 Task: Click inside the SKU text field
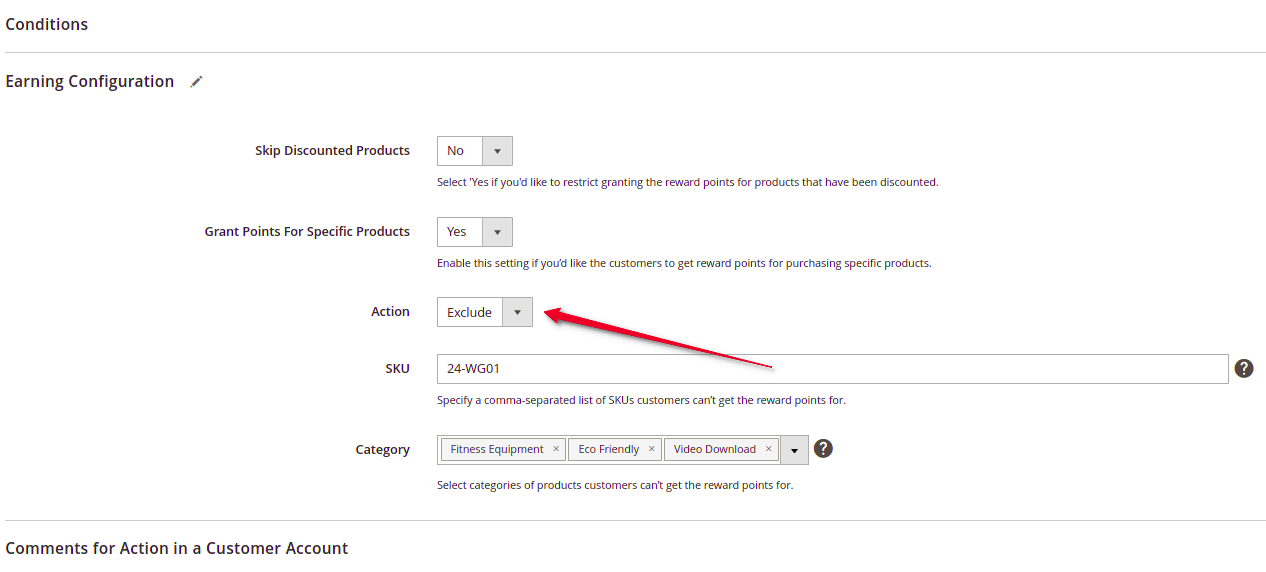[x=832, y=368]
